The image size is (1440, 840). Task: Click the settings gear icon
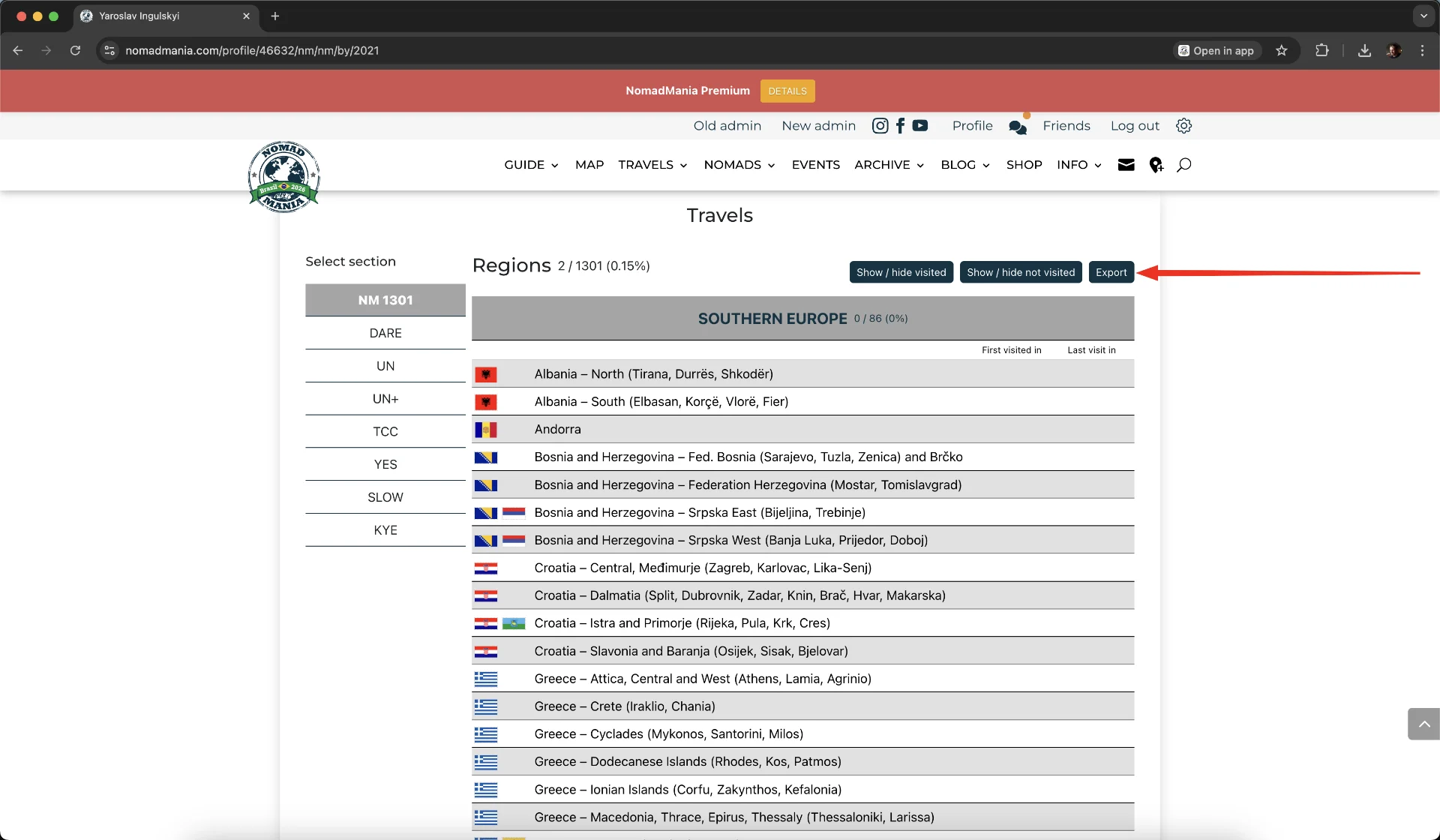click(1183, 126)
